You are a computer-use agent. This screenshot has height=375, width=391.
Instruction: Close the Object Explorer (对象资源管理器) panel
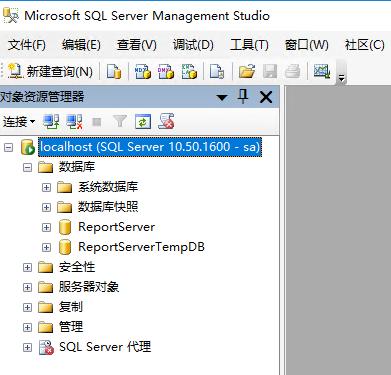coord(266,97)
